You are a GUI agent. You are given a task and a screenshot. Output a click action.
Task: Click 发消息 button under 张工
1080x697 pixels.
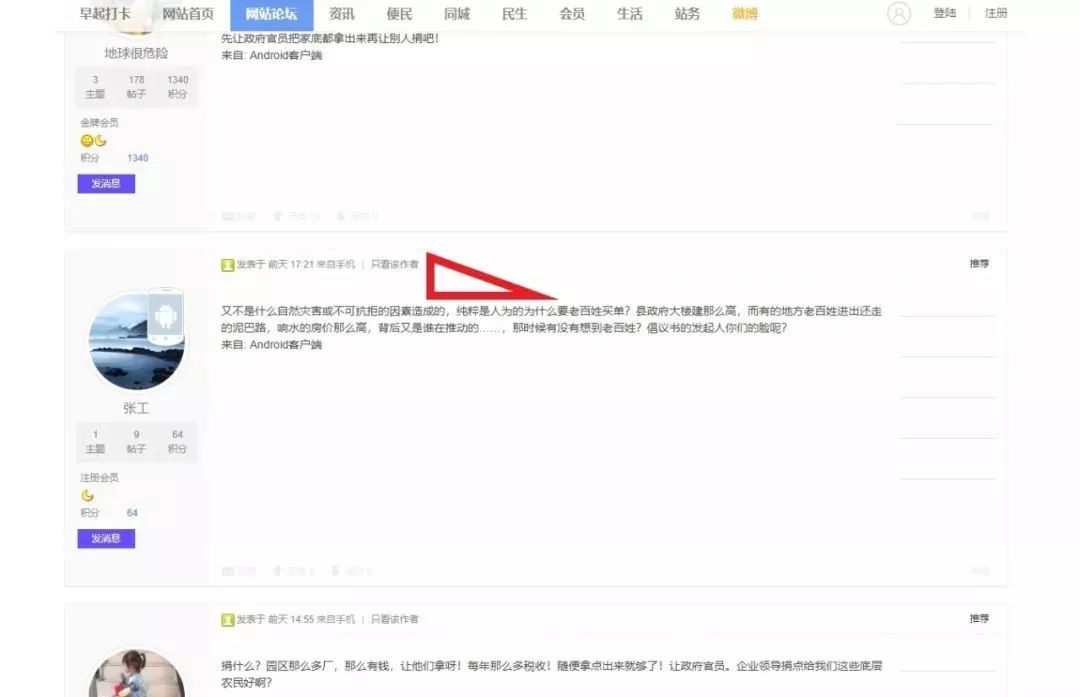[106, 539]
